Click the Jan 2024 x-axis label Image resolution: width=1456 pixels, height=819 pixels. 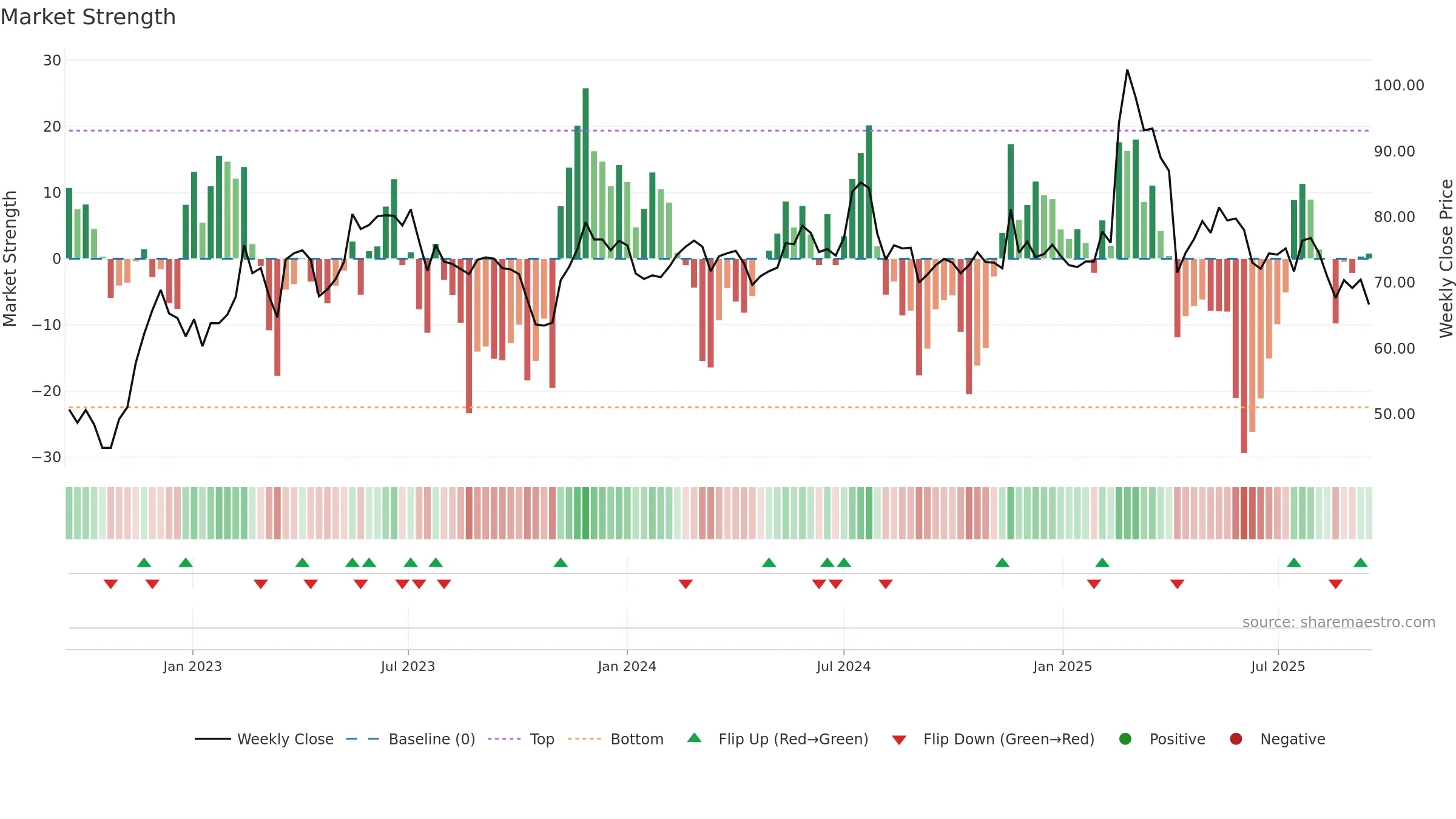(x=627, y=666)
